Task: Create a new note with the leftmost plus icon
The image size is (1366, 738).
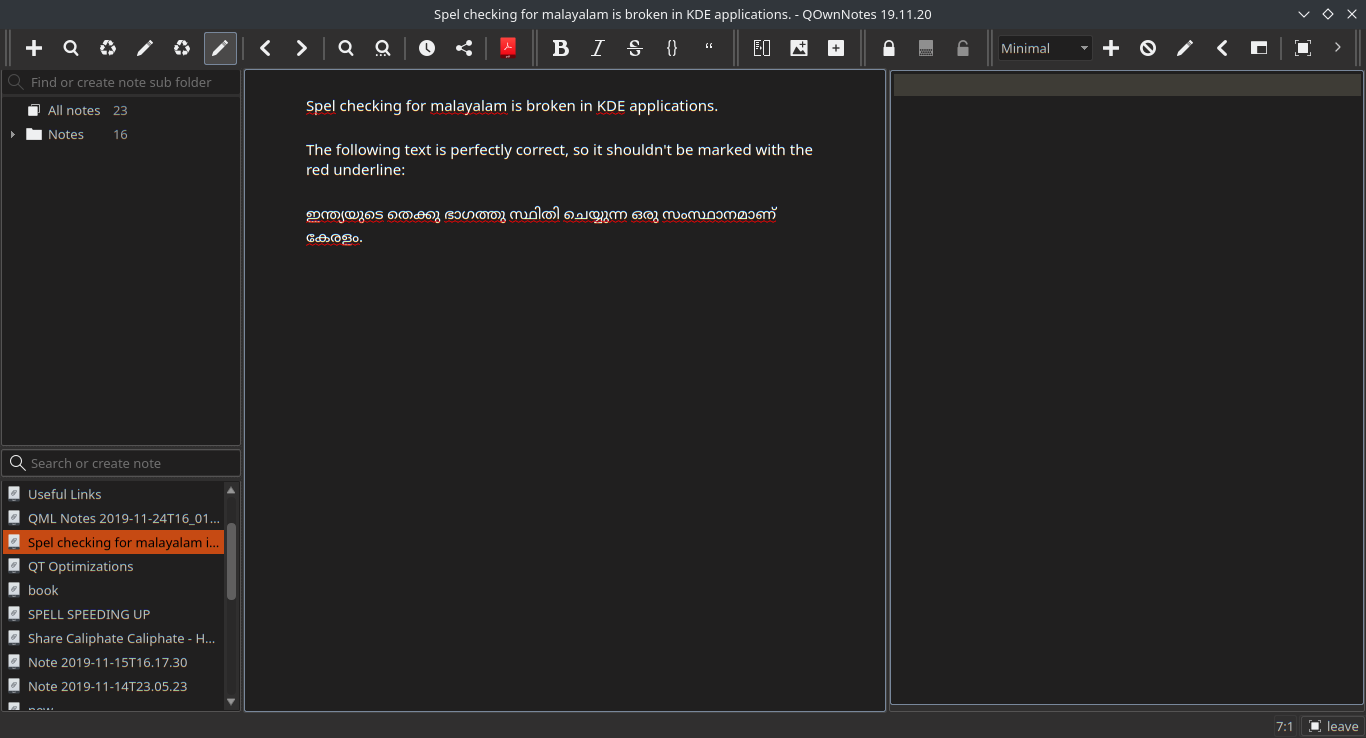Action: pos(34,48)
